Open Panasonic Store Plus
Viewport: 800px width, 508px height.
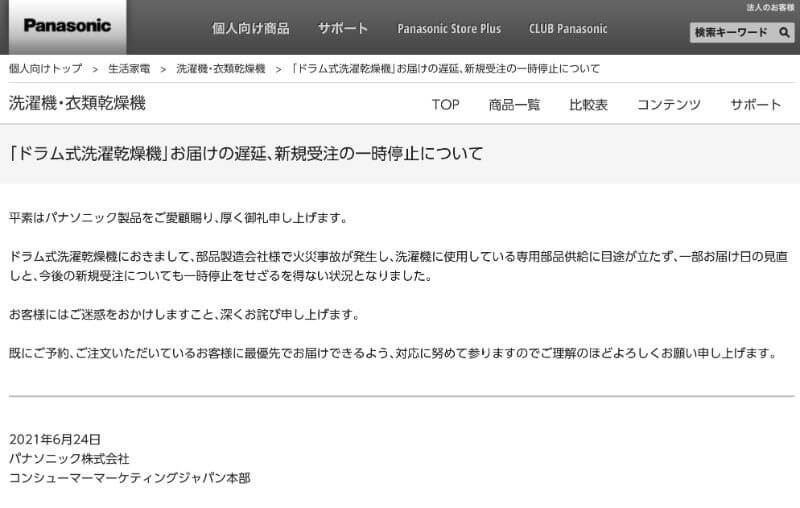(x=449, y=29)
